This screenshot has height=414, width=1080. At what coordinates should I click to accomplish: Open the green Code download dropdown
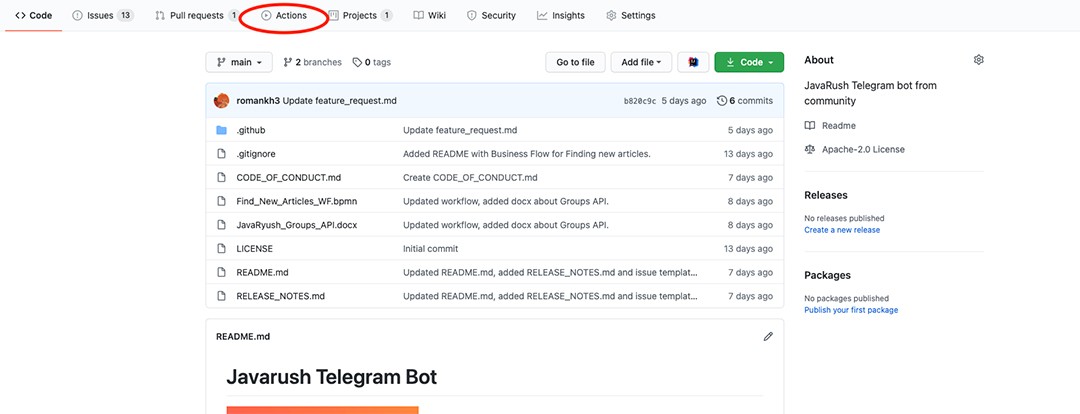tap(749, 62)
